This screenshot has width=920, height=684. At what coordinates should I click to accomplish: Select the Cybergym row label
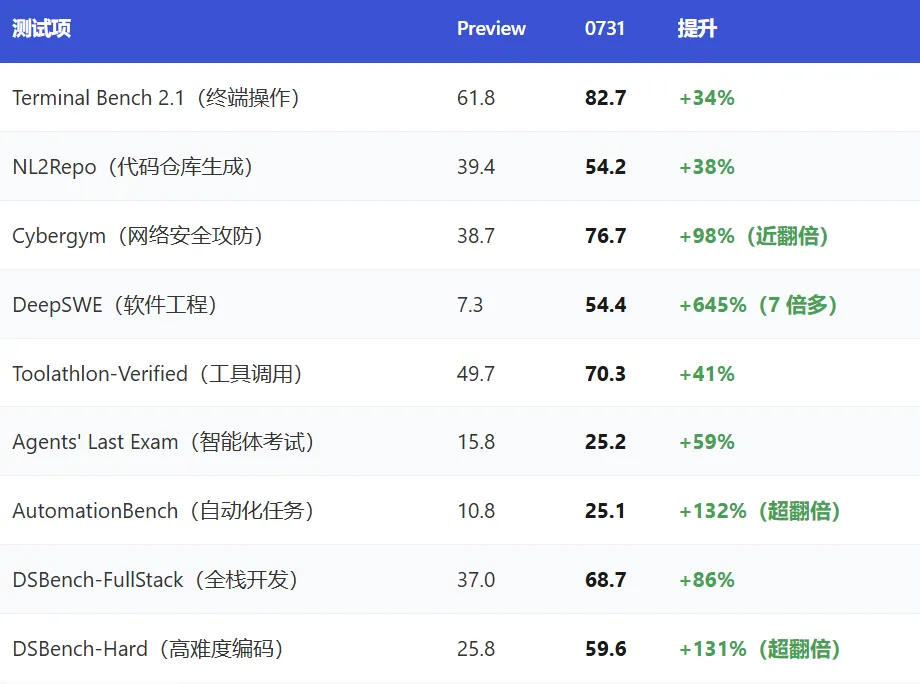pos(137,236)
